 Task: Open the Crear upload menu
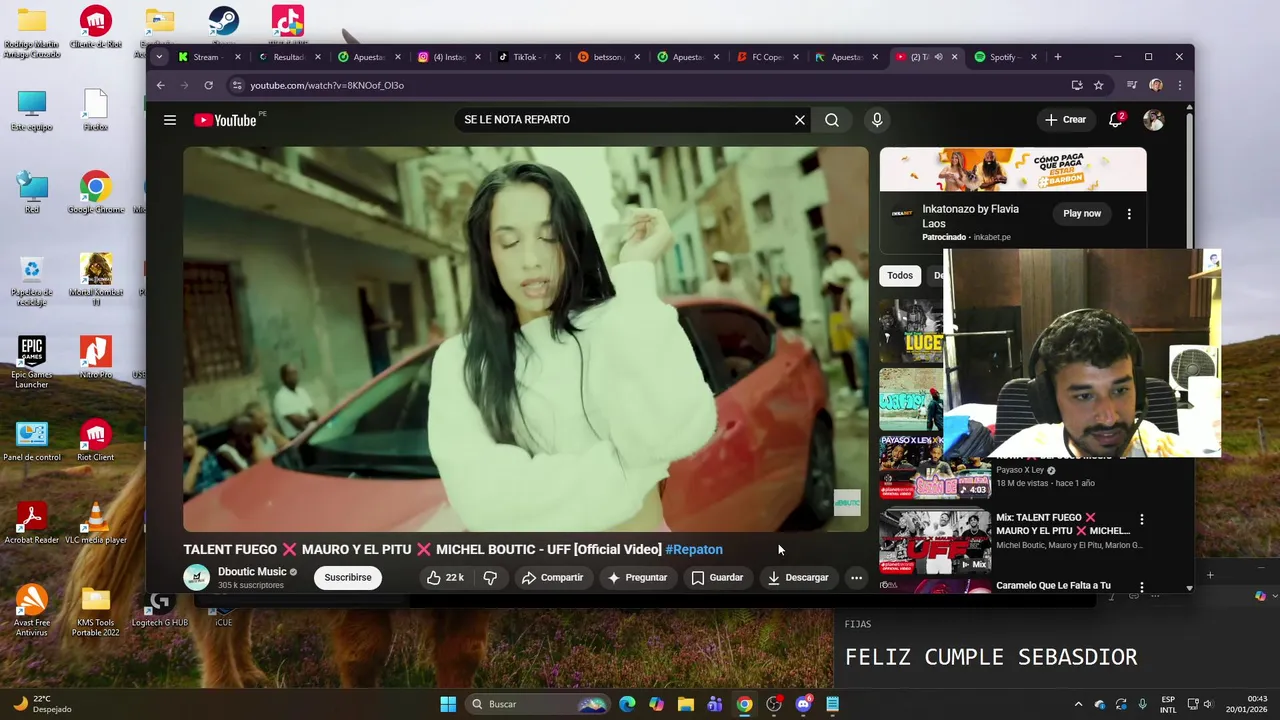coord(1065,120)
